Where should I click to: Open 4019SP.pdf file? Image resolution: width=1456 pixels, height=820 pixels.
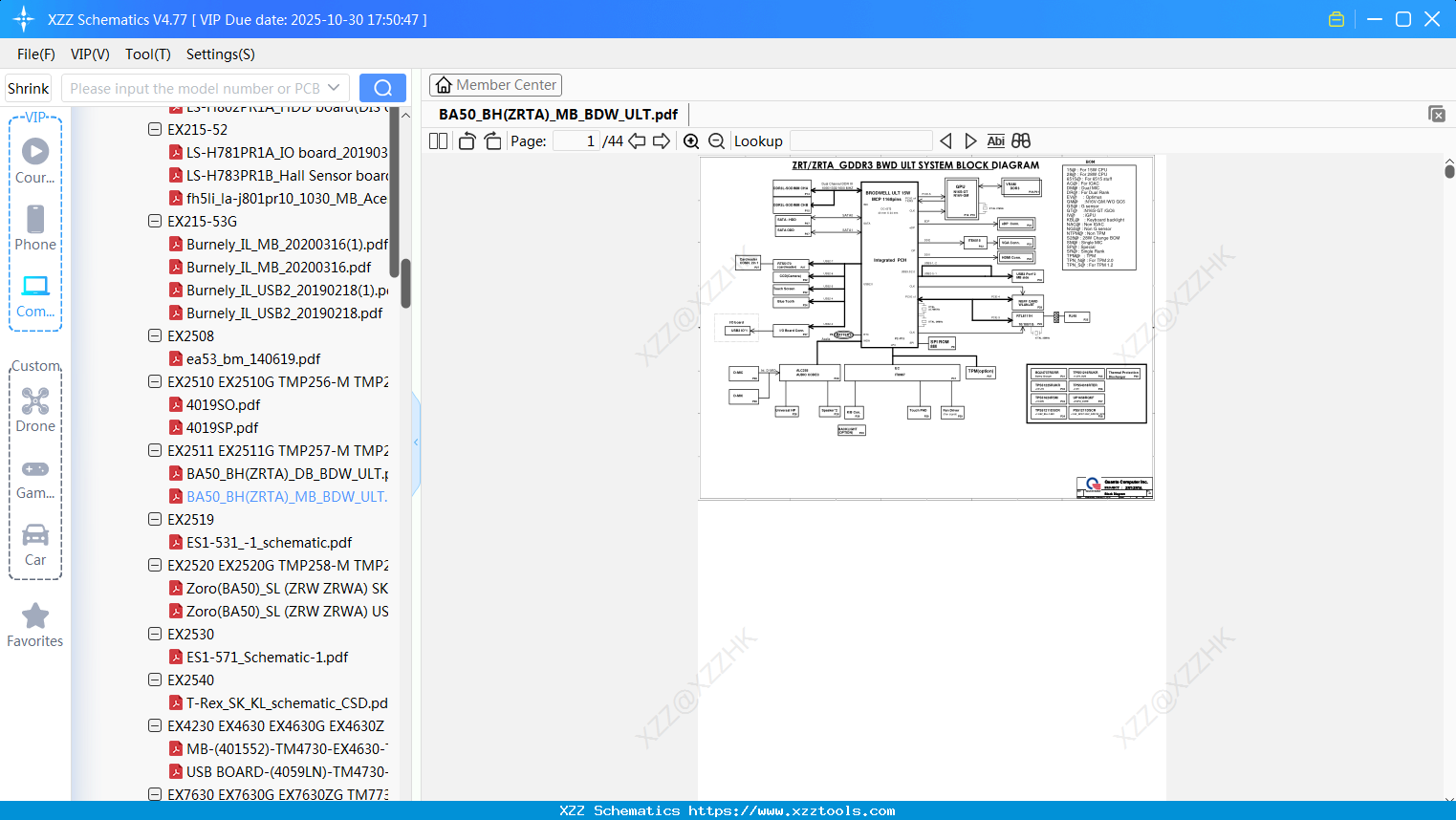click(214, 427)
